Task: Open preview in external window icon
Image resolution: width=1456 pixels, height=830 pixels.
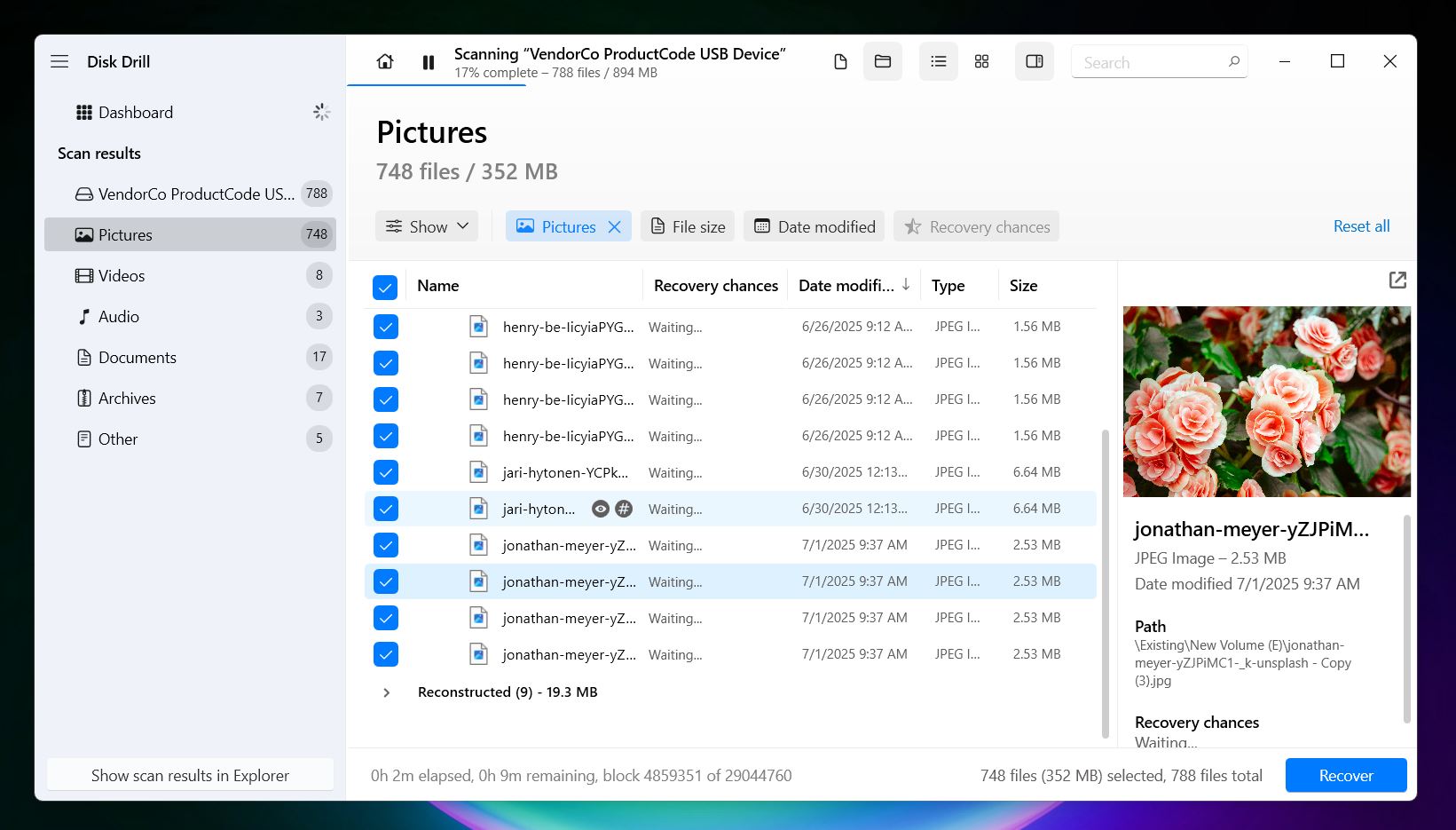Action: [1397, 281]
